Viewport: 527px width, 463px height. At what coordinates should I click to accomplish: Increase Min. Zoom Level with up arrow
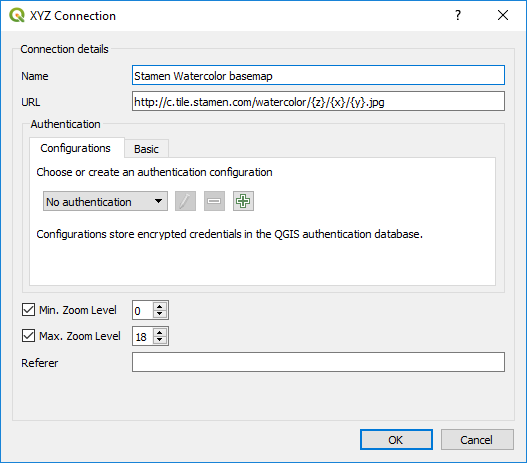(x=160, y=306)
